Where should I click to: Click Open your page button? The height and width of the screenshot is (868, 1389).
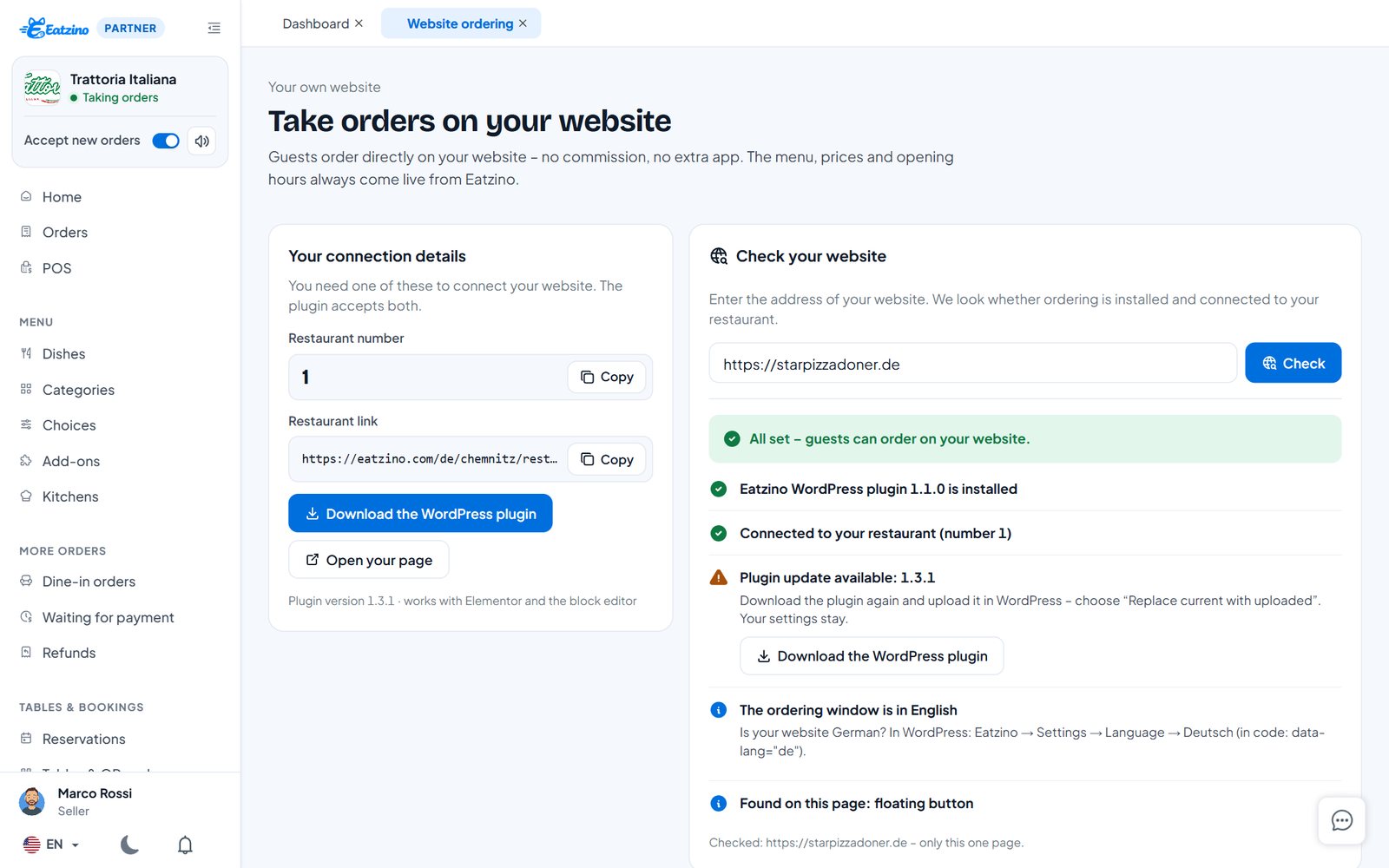coord(368,560)
